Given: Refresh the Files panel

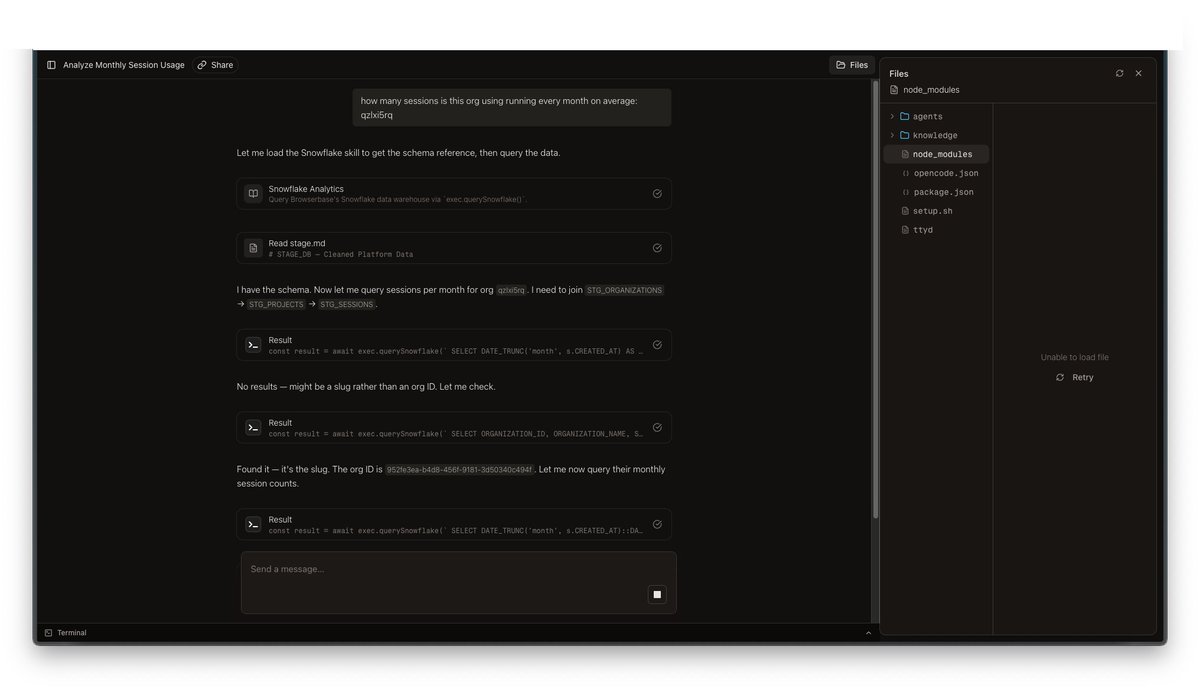Looking at the screenshot, I should [x=1119, y=73].
